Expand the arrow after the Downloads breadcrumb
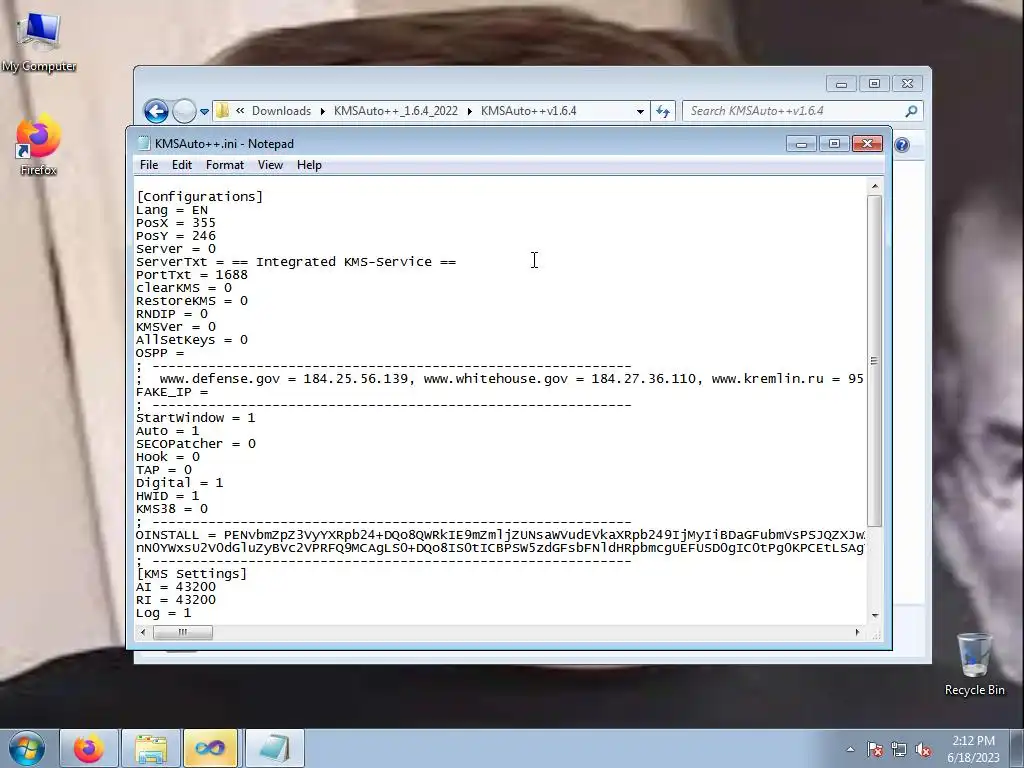Image resolution: width=1024 pixels, height=768 pixels. coord(323,112)
